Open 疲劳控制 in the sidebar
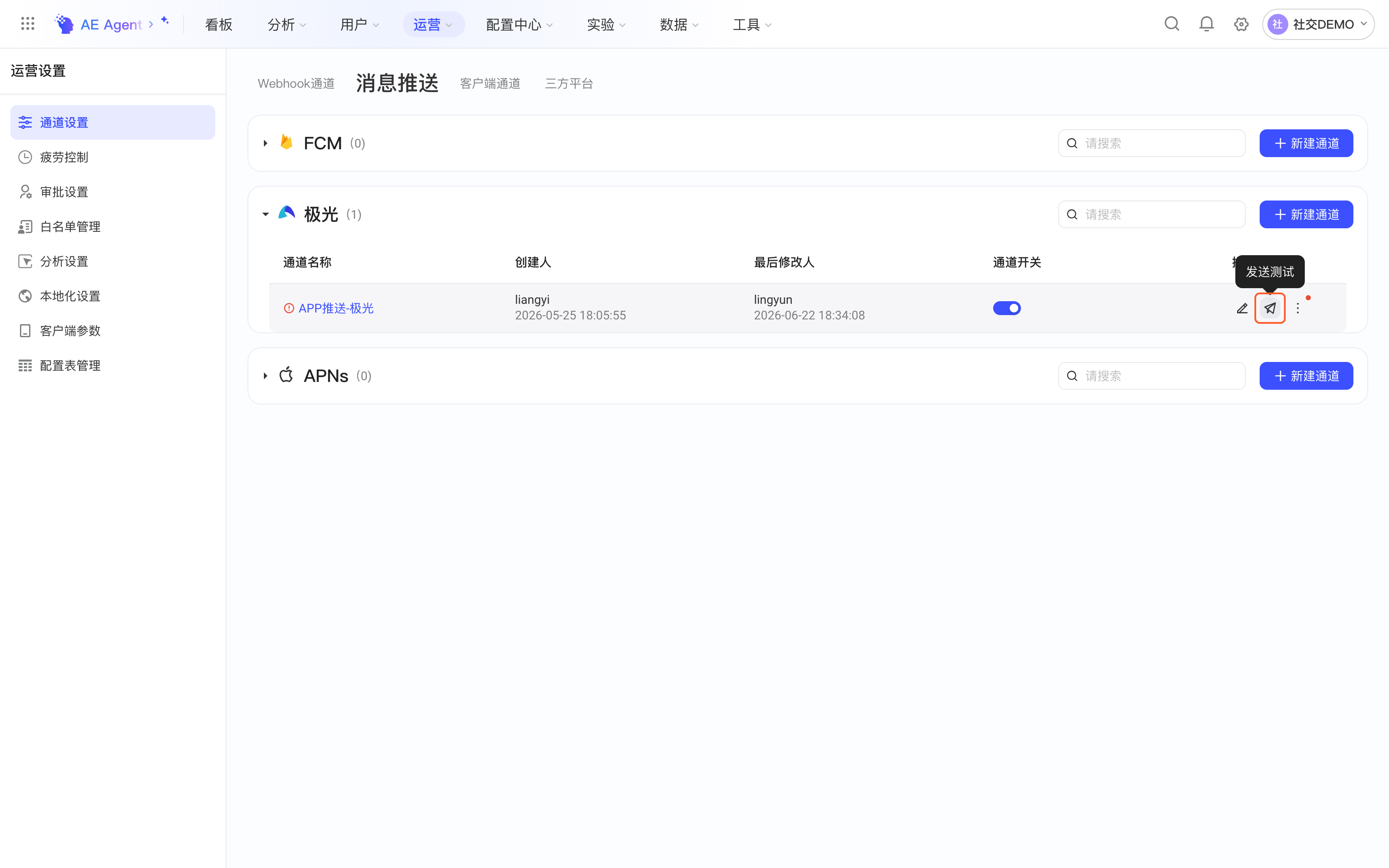Image resolution: width=1389 pixels, height=868 pixels. pos(112,157)
